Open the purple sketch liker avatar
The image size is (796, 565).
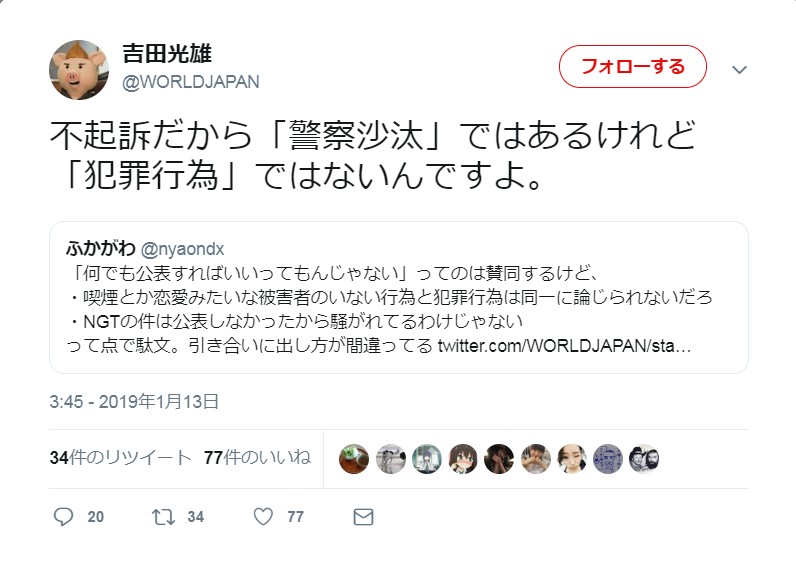point(608,459)
